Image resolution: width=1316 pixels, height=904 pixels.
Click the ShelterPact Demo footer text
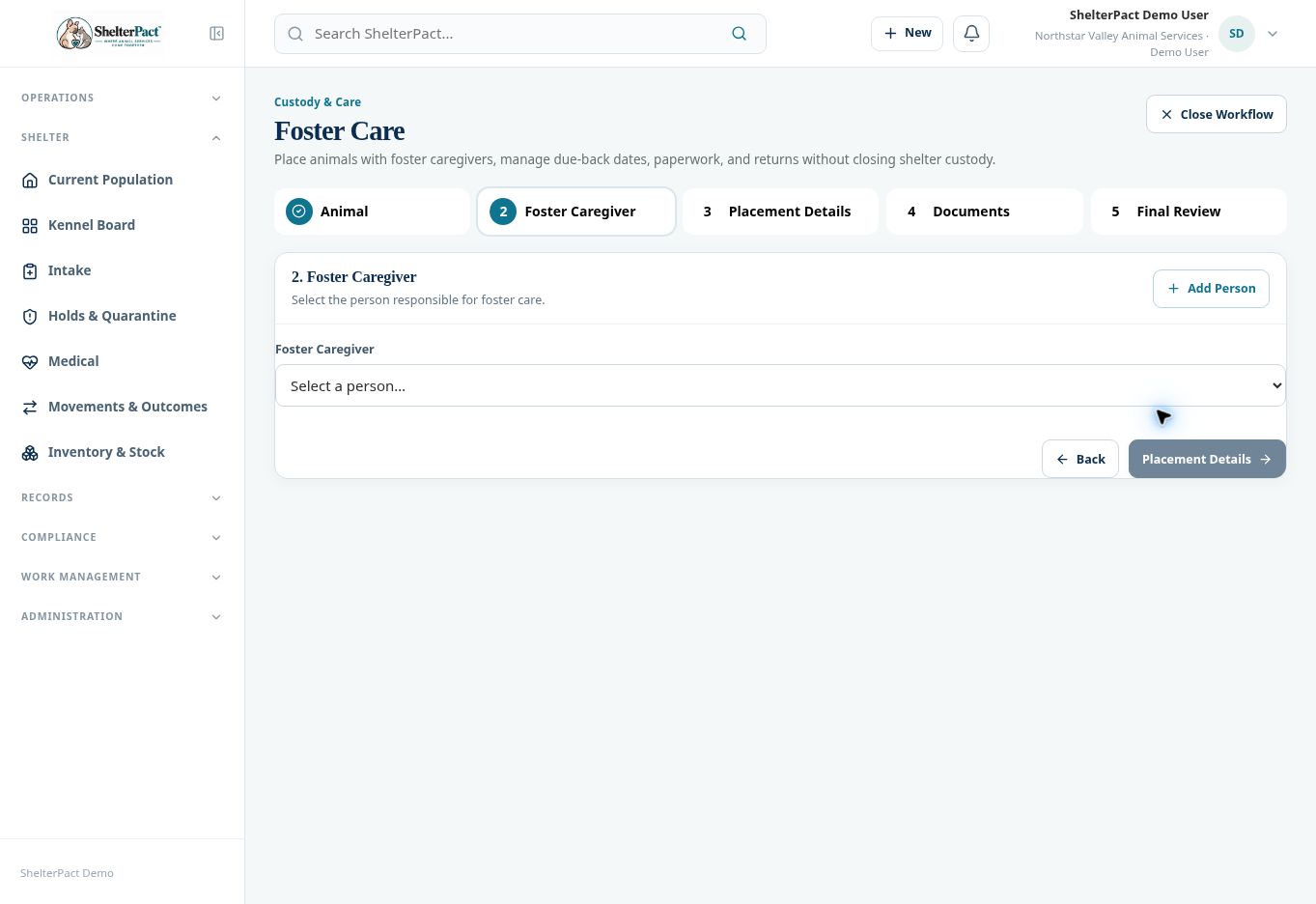point(67,873)
